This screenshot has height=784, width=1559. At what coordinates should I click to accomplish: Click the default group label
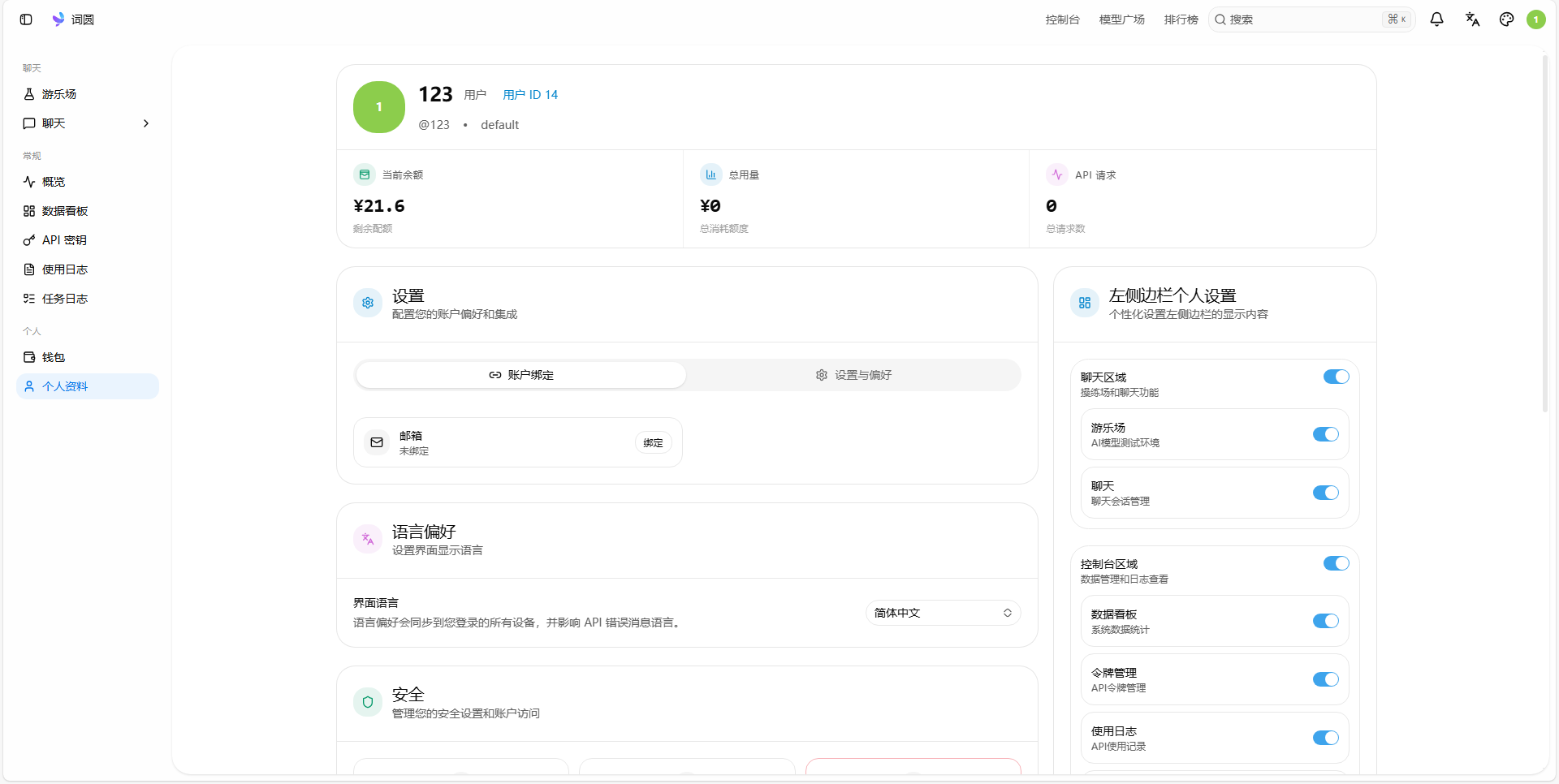(x=499, y=125)
